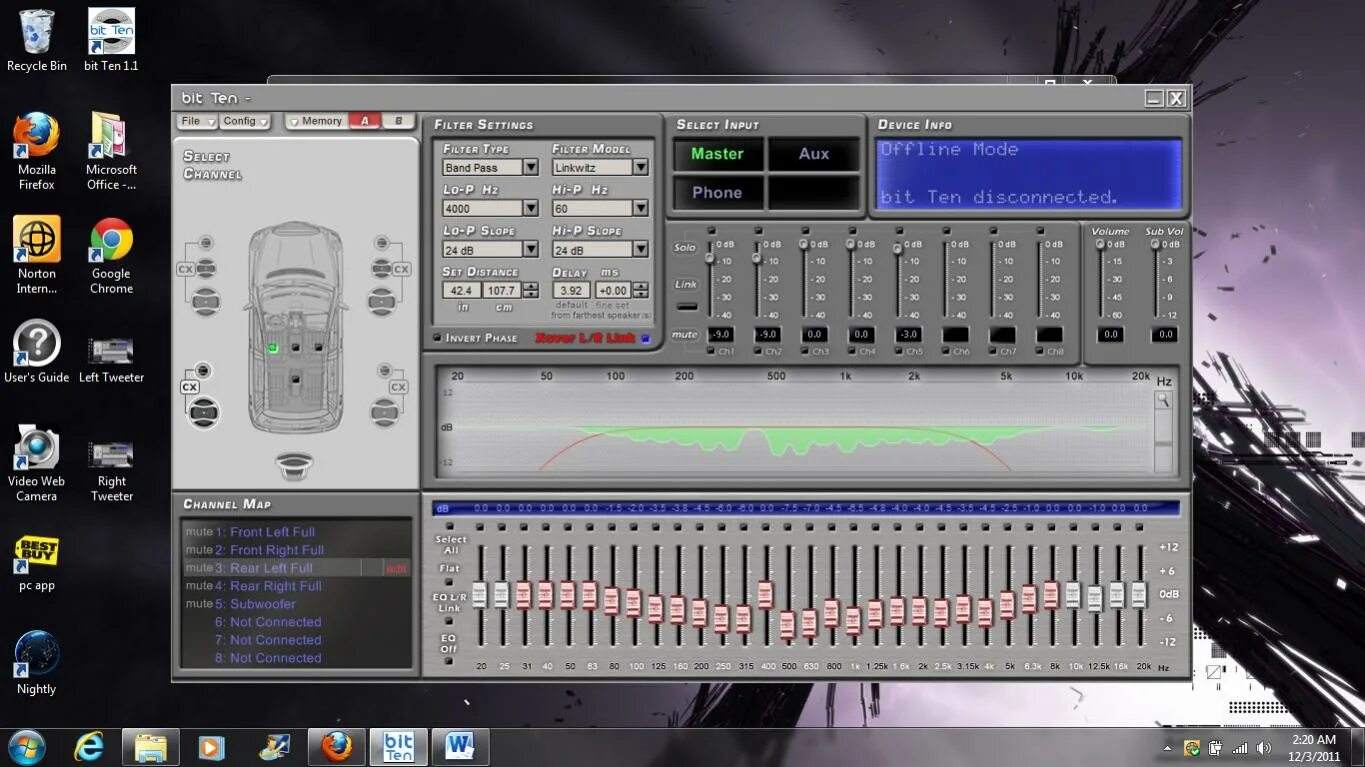This screenshot has width=1365, height=767.
Task: Select the rear right woofer speaker icon
Action: coord(384,411)
